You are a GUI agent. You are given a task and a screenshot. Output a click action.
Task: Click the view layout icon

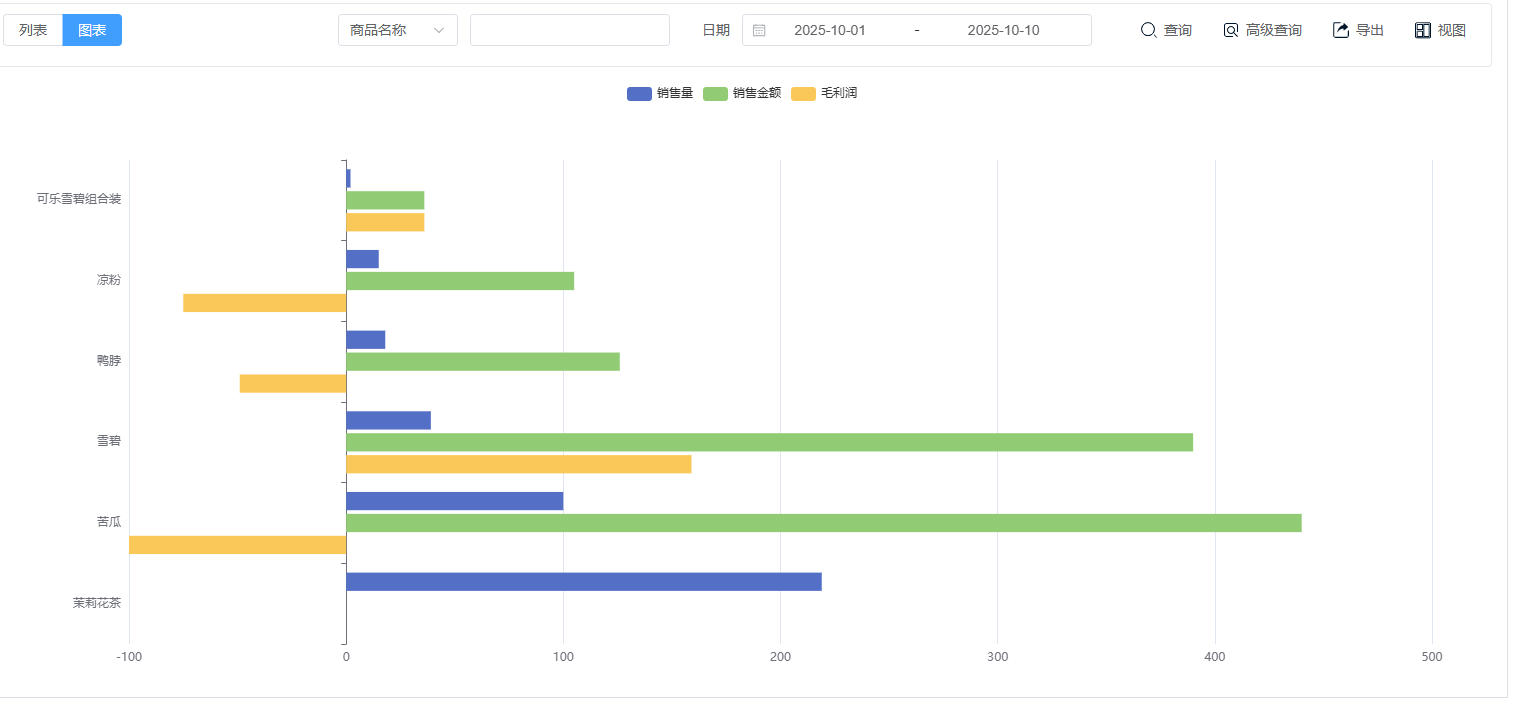[x=1423, y=30]
